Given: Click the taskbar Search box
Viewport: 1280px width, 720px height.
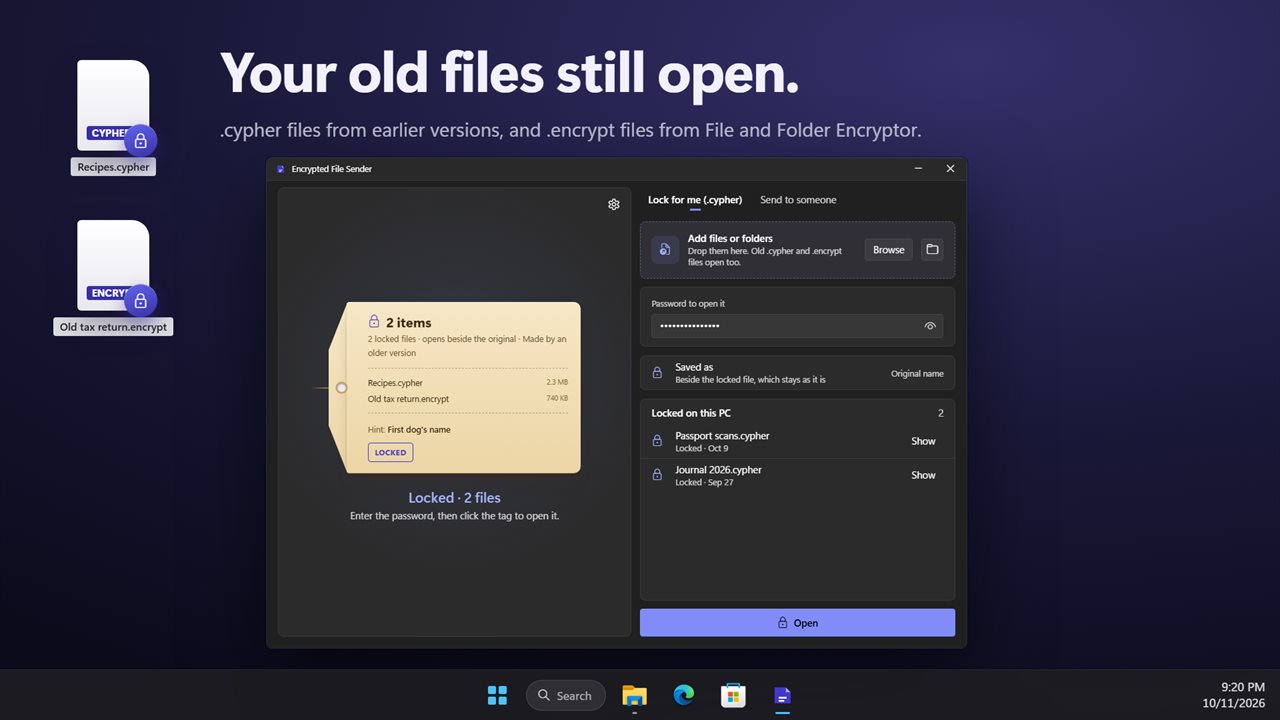Looking at the screenshot, I should pyautogui.click(x=565, y=695).
